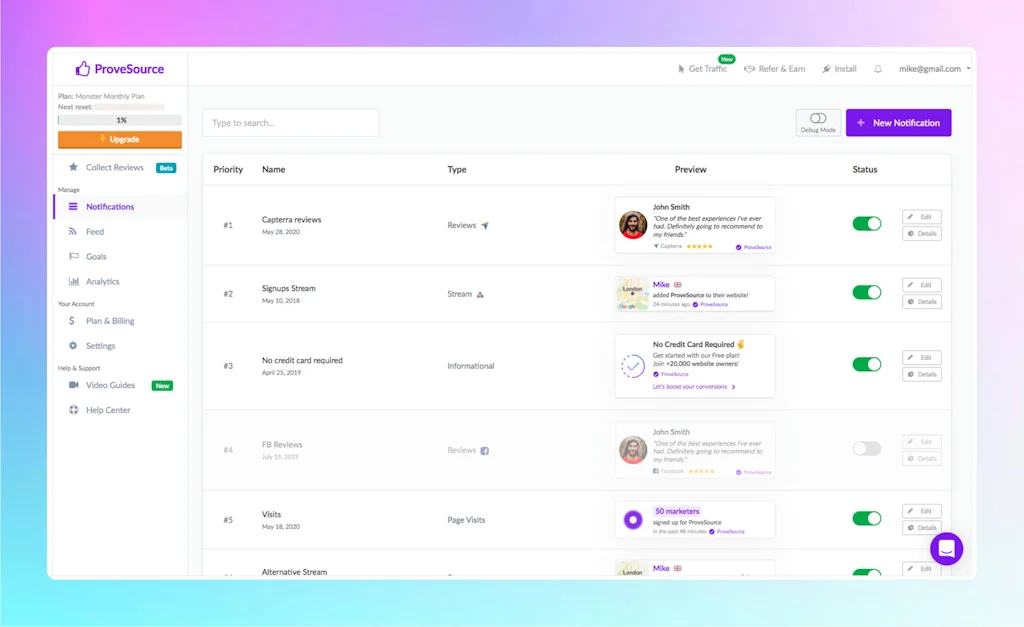Click the New Notification button
The image size is (1024, 627).
tap(898, 122)
